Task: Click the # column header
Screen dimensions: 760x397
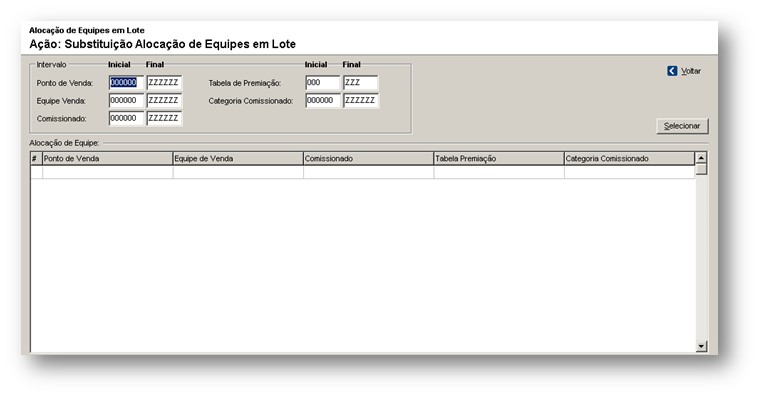Action: [36, 159]
